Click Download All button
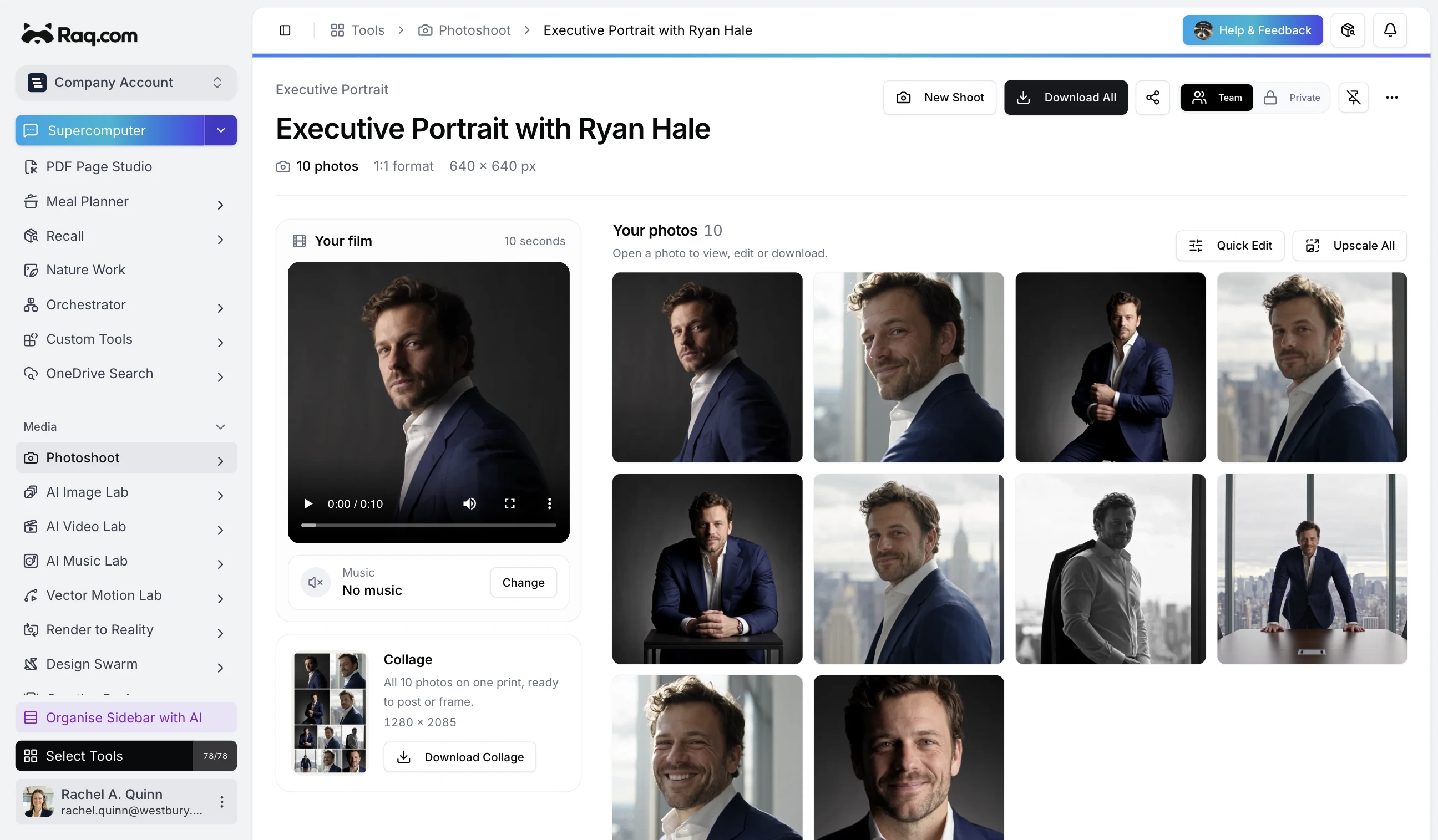 (1065, 98)
